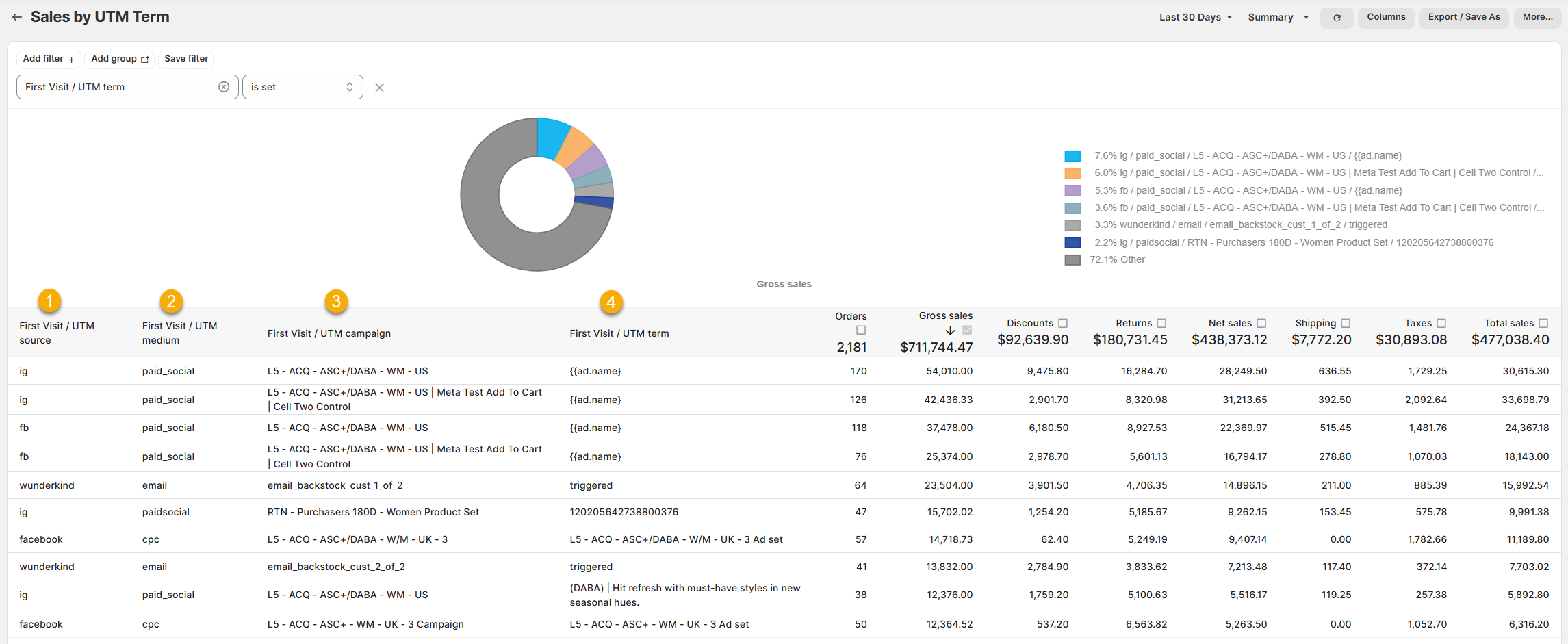Click the Gross sales sort descending arrow

pos(950,331)
